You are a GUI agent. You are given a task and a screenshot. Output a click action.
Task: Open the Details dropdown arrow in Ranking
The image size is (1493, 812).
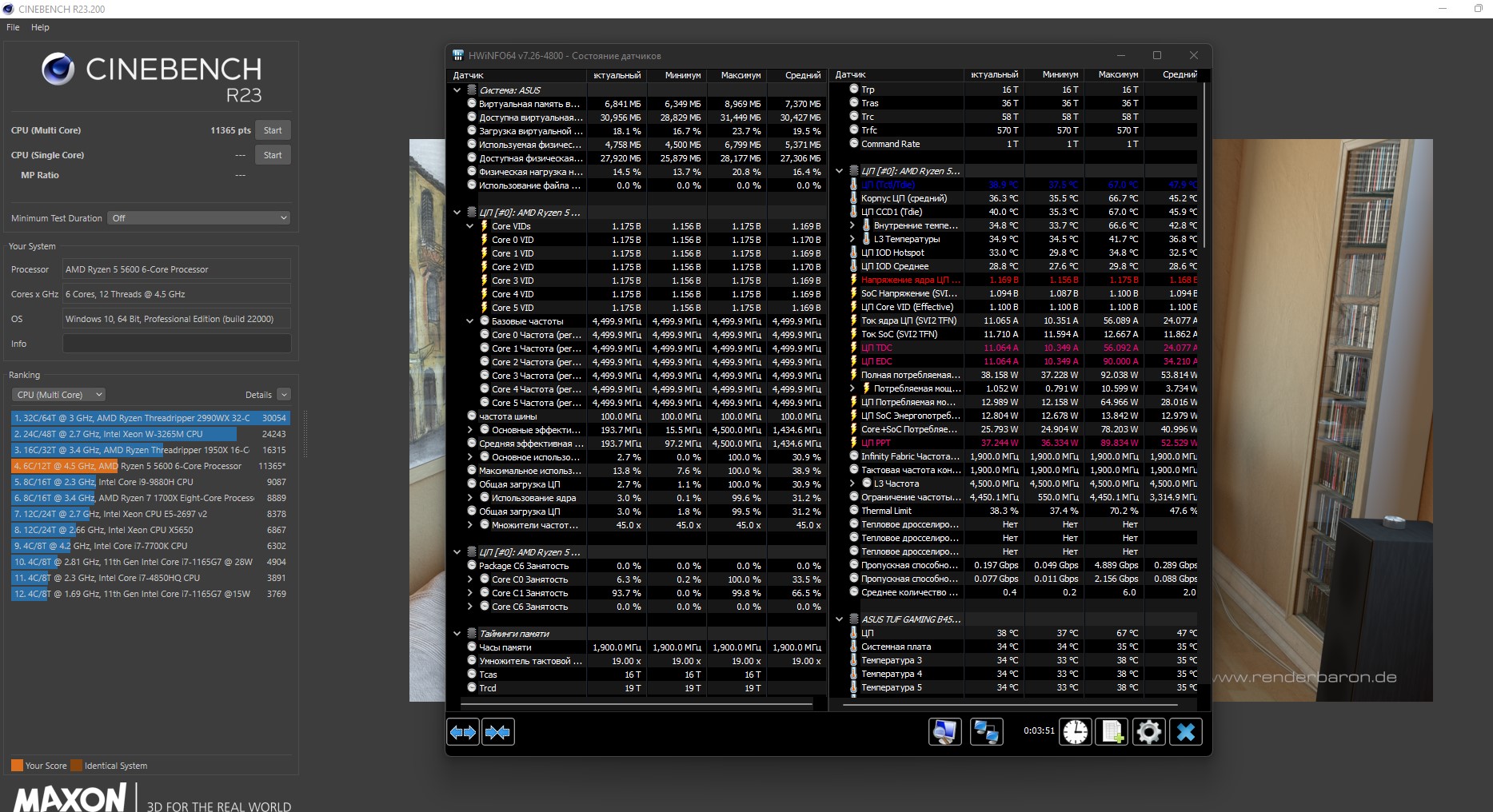[284, 395]
